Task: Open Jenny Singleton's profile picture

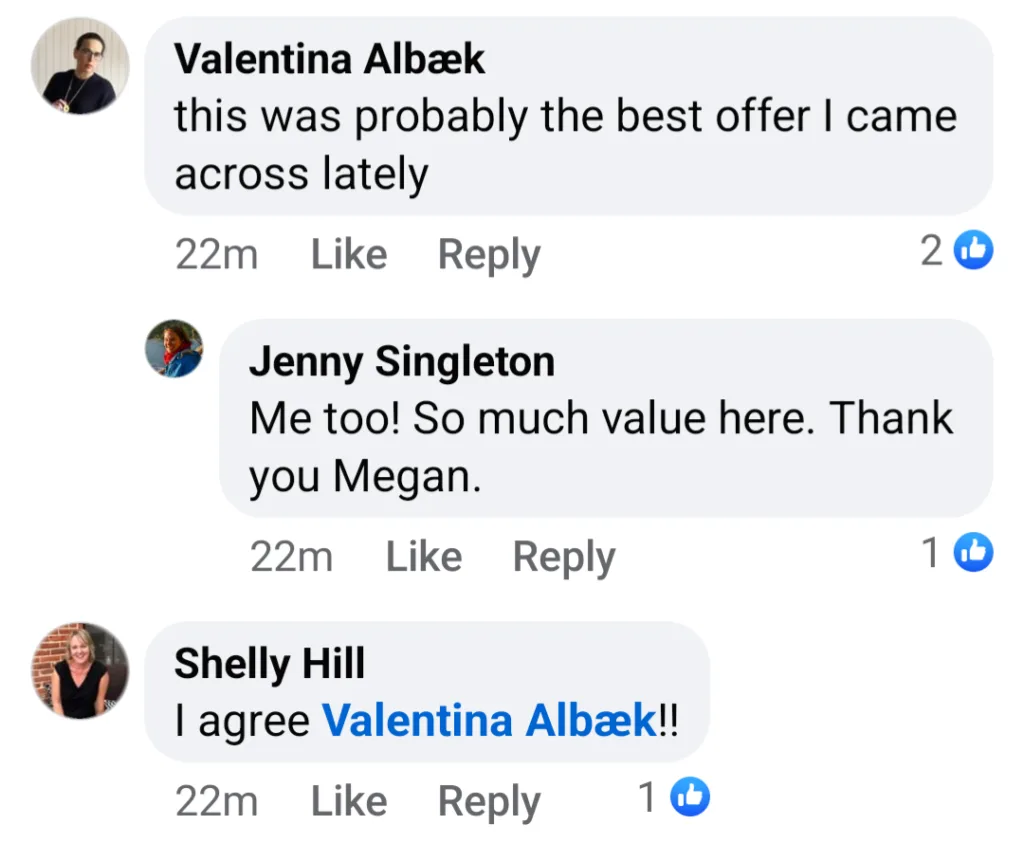Action: (174, 348)
